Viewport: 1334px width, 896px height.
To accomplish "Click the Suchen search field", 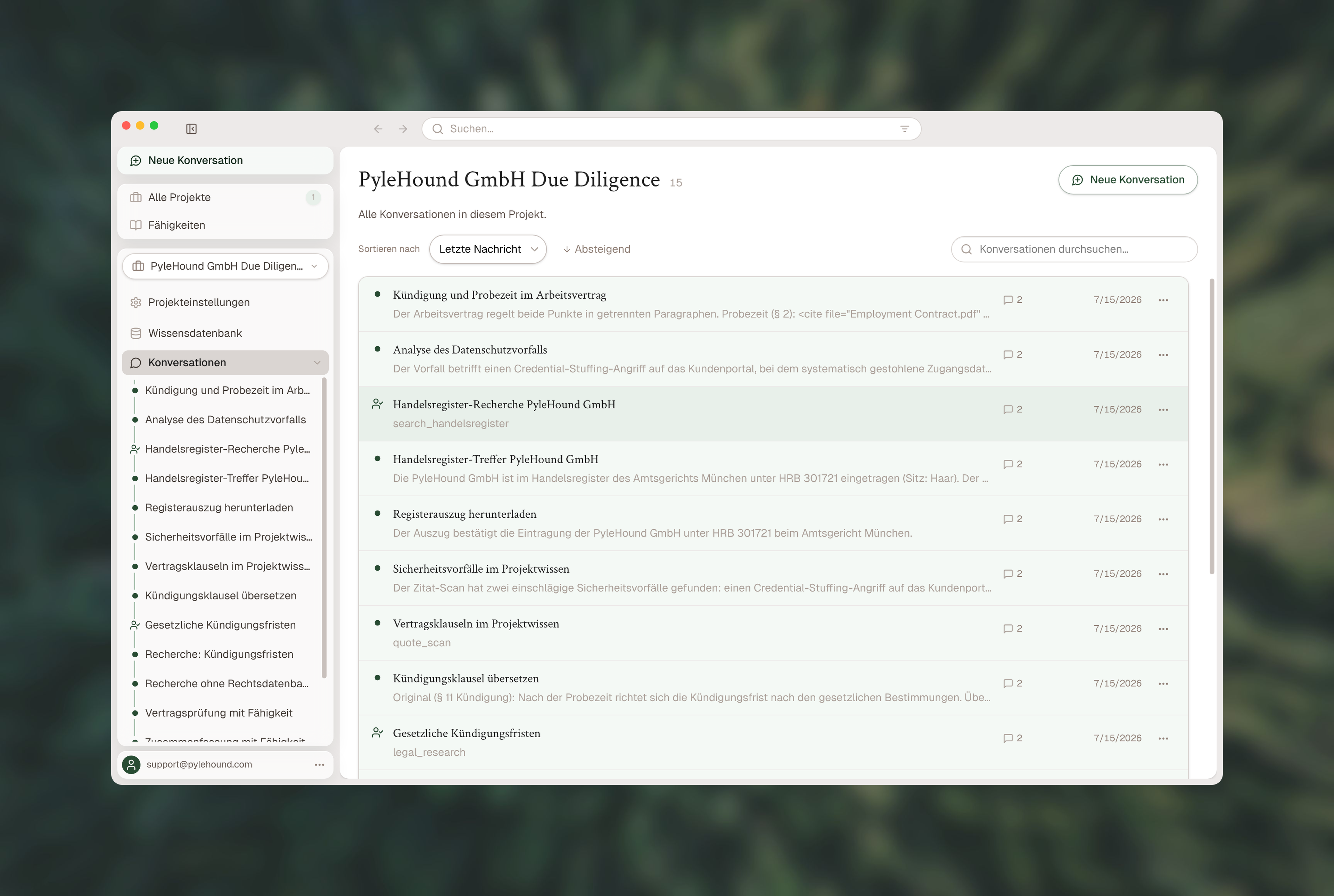I will click(671, 128).
